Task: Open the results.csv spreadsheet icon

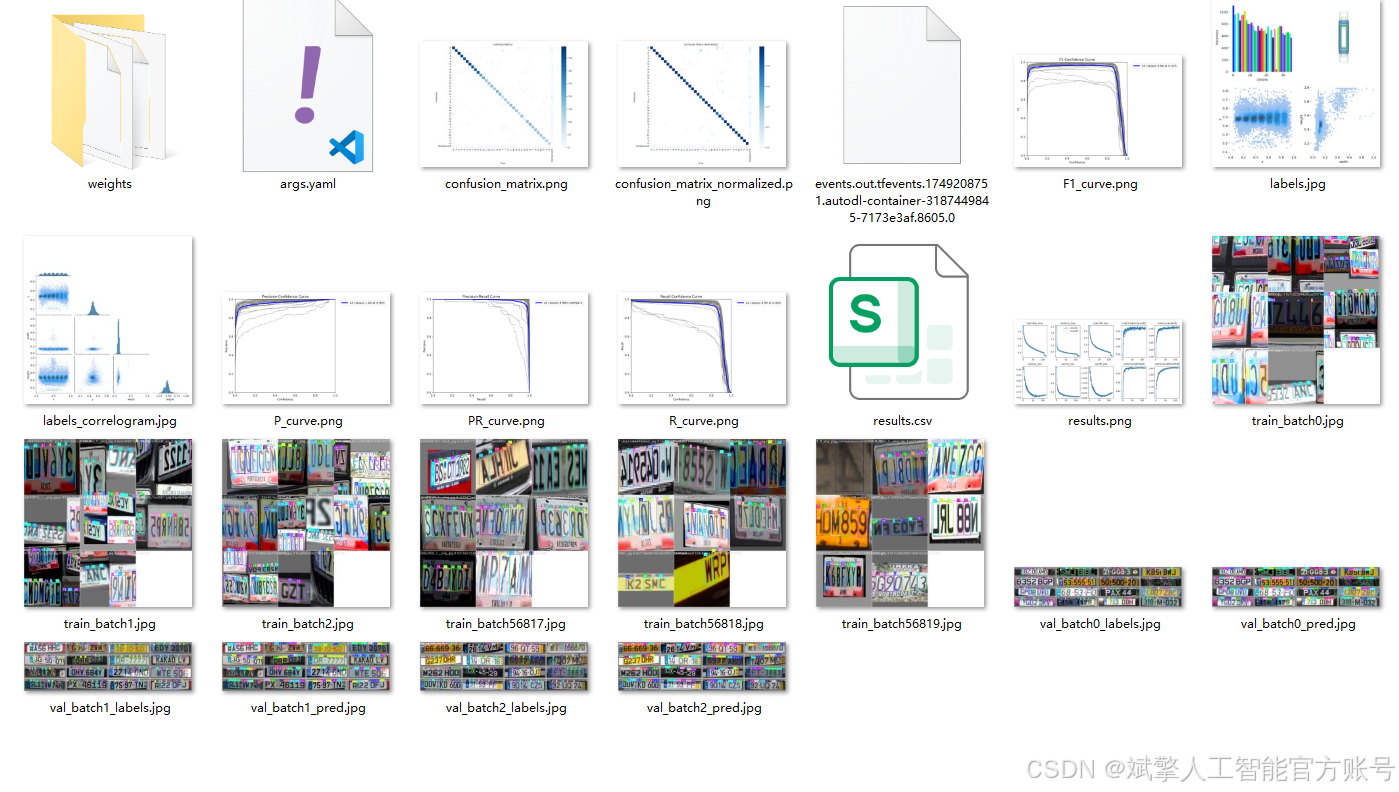Action: pyautogui.click(x=899, y=322)
